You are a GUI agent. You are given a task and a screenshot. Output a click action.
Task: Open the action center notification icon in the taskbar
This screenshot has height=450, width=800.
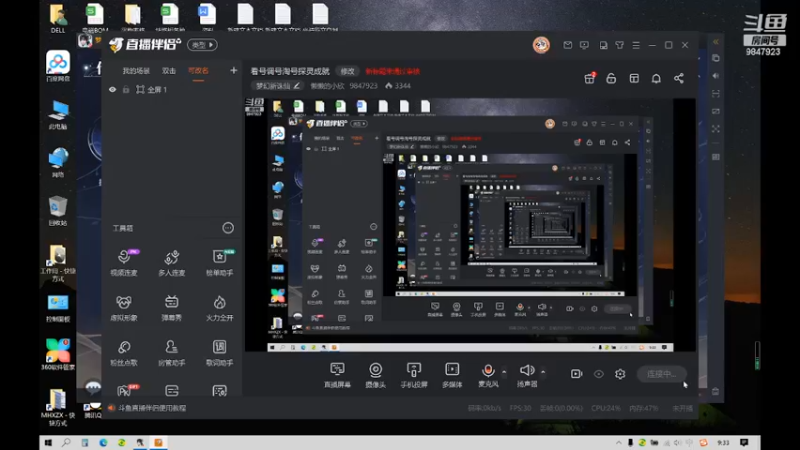pyautogui.click(x=744, y=442)
